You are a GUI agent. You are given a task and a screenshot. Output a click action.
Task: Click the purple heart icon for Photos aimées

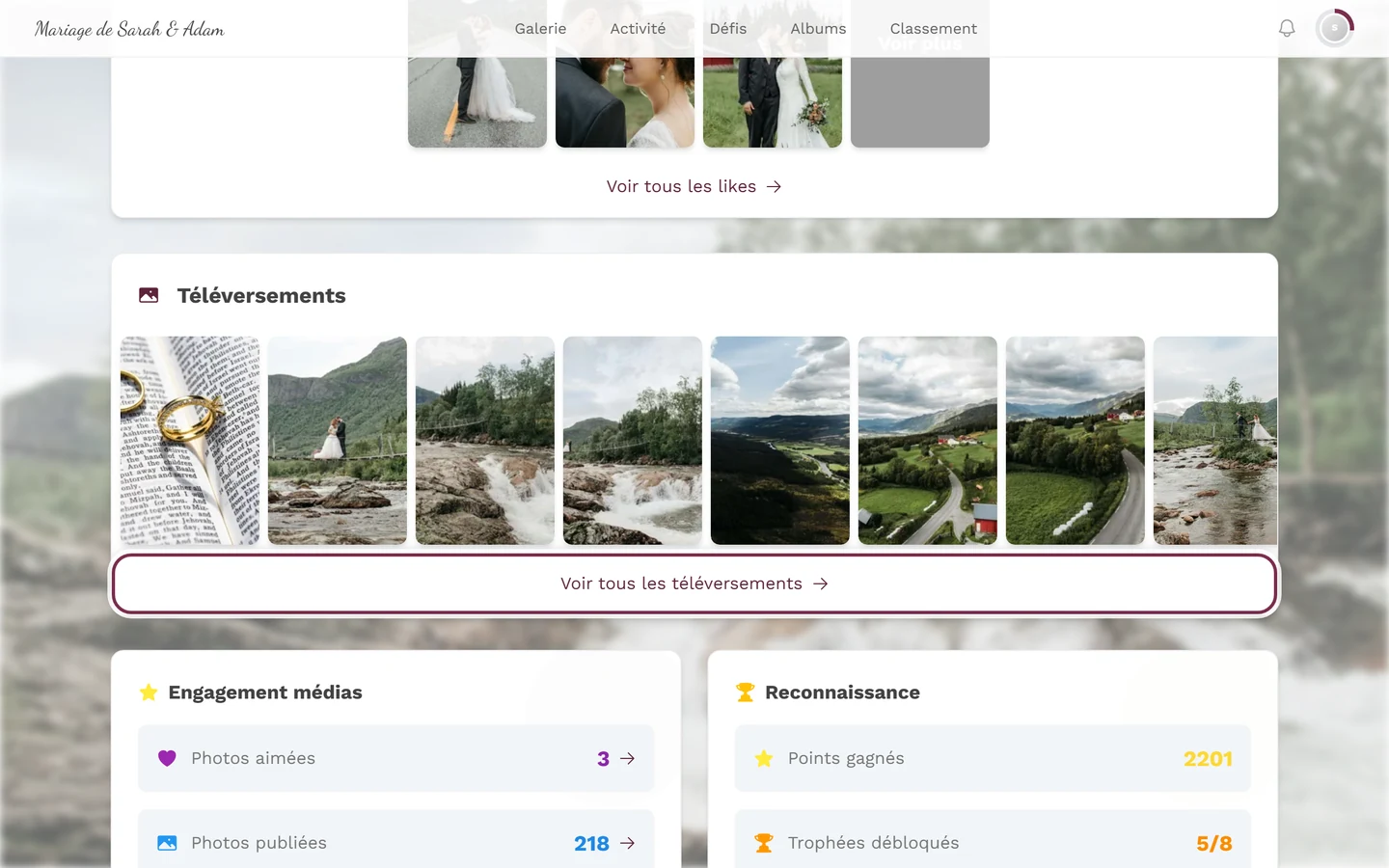(167, 758)
